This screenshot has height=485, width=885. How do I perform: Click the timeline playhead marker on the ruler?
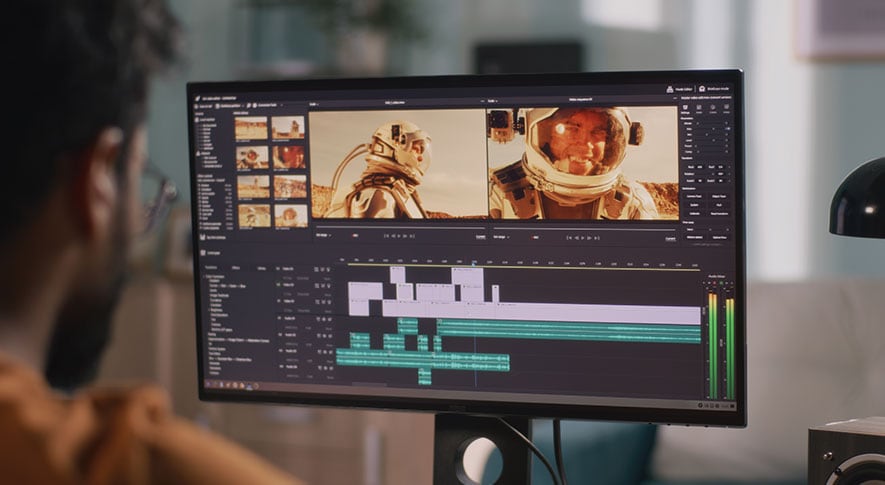pos(474,263)
